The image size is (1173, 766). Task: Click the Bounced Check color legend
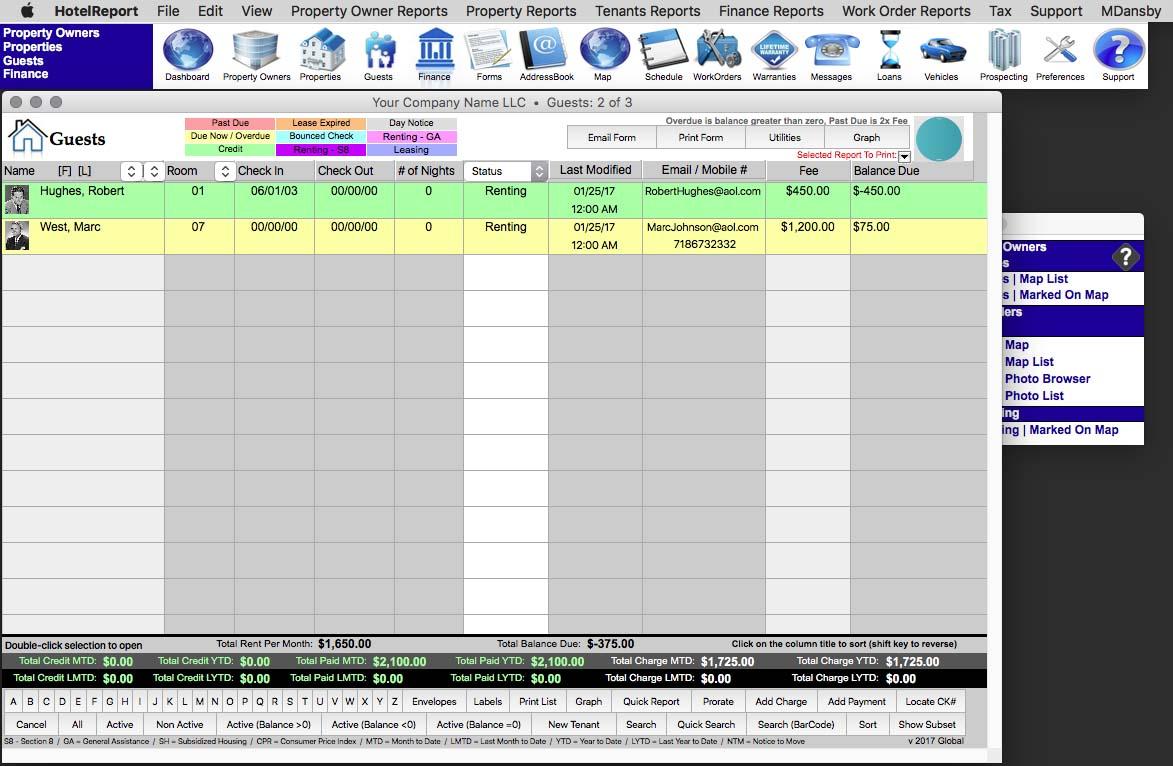pyautogui.click(x=321, y=136)
